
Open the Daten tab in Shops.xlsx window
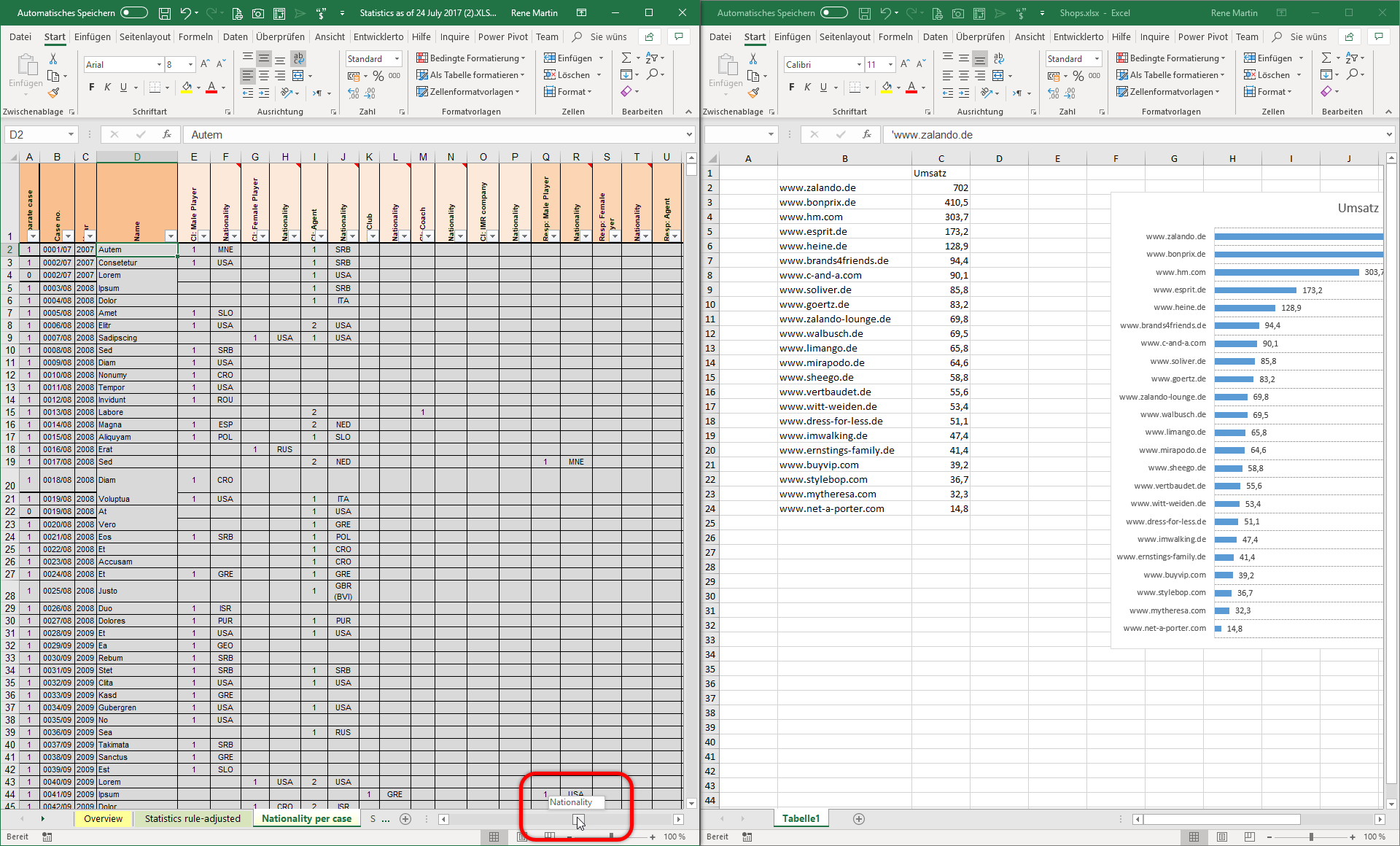point(935,36)
